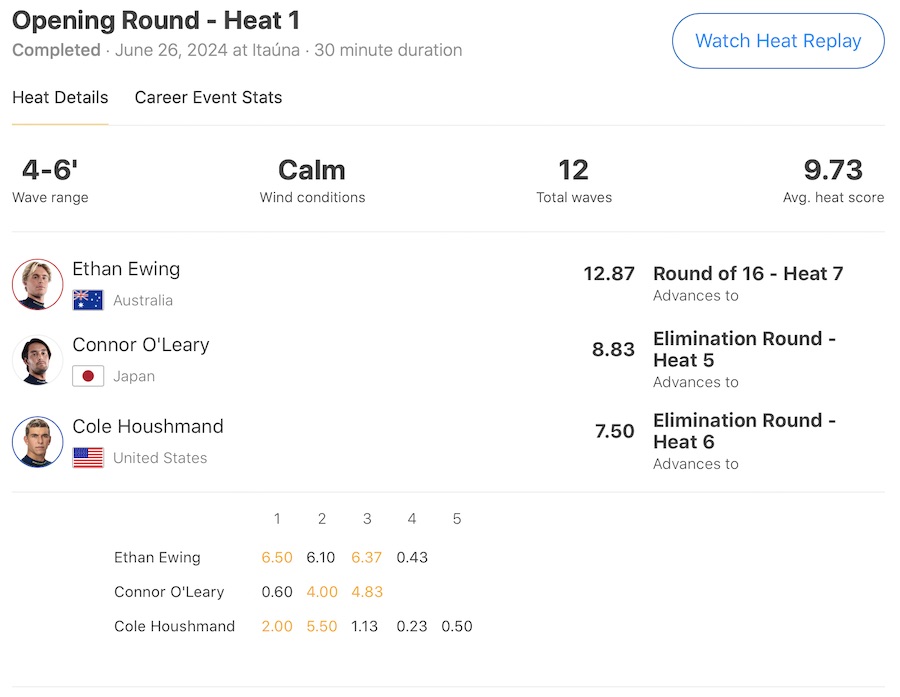Image resolution: width=900 pixels, height=697 pixels.
Task: Click Ethan Ewing's name in score table
Action: [x=157, y=558]
